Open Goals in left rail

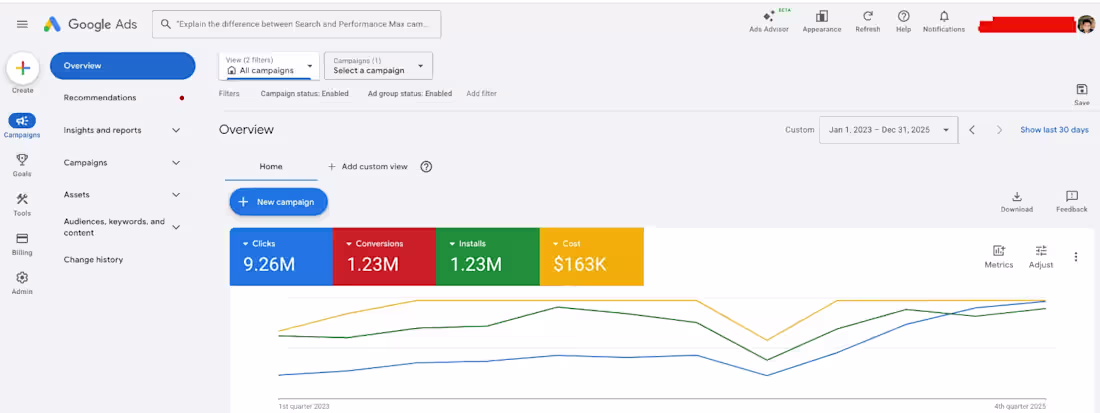point(22,165)
